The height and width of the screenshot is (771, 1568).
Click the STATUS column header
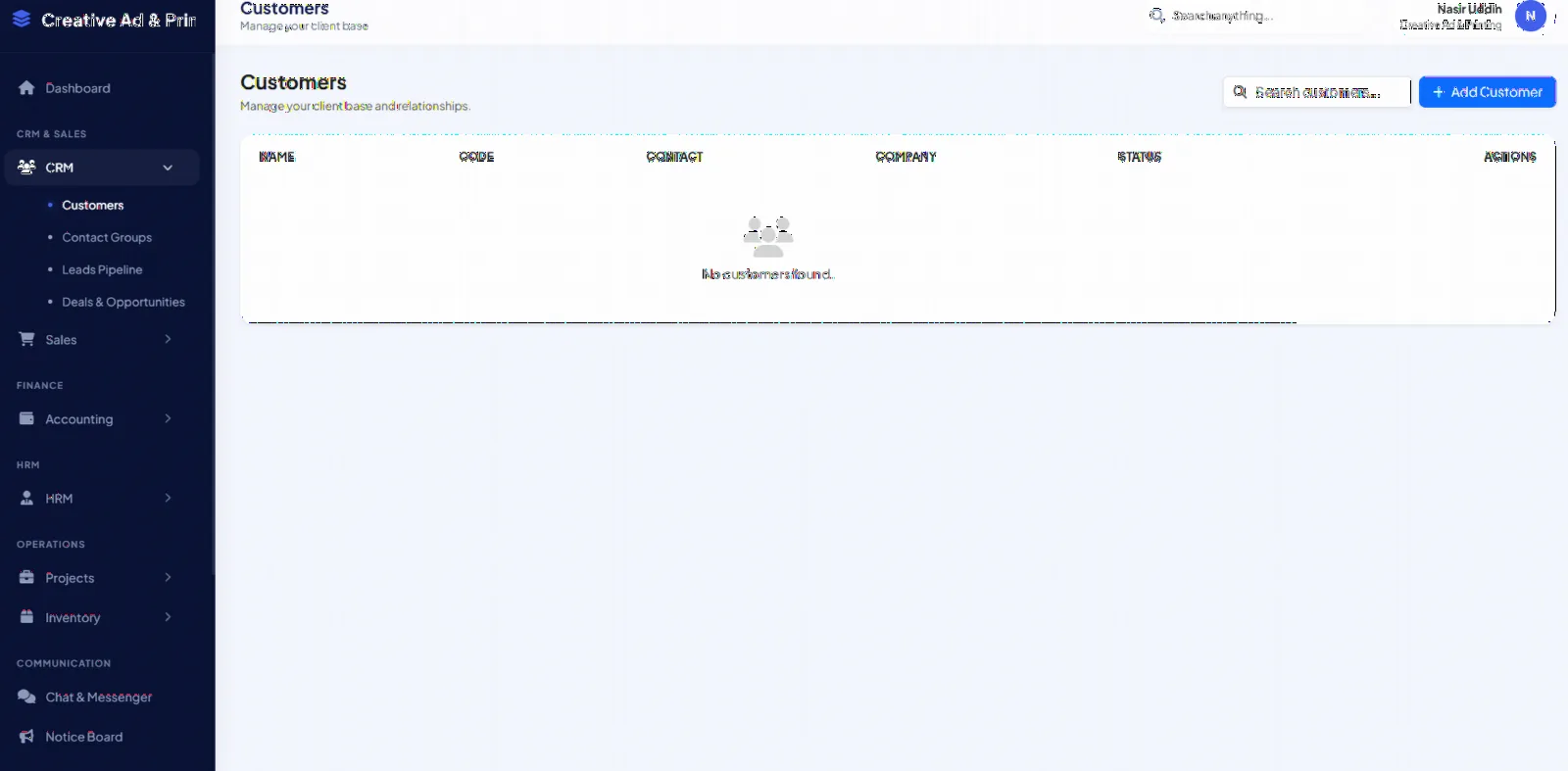tap(1139, 157)
